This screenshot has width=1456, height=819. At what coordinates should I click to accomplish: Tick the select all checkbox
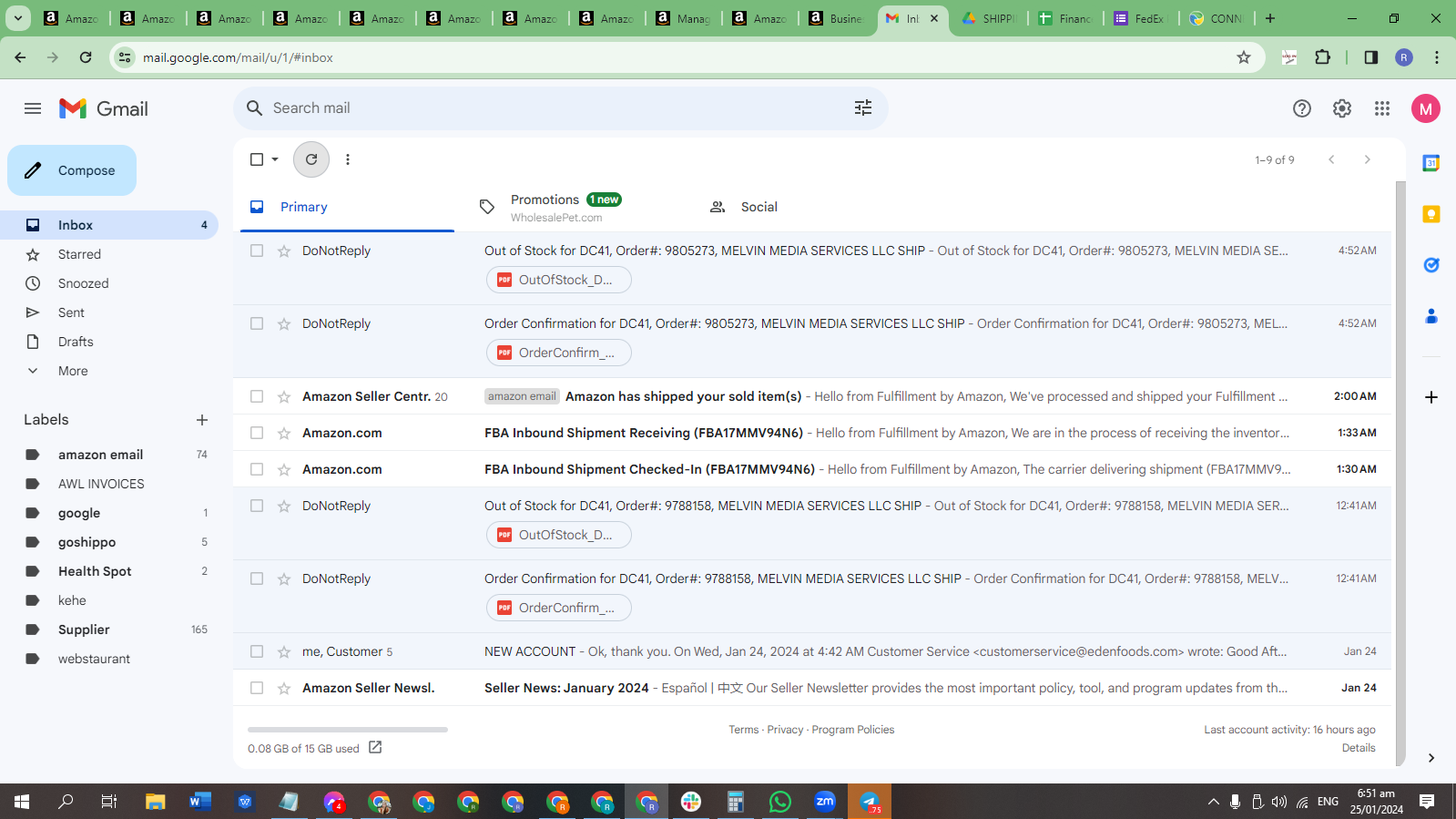(257, 159)
